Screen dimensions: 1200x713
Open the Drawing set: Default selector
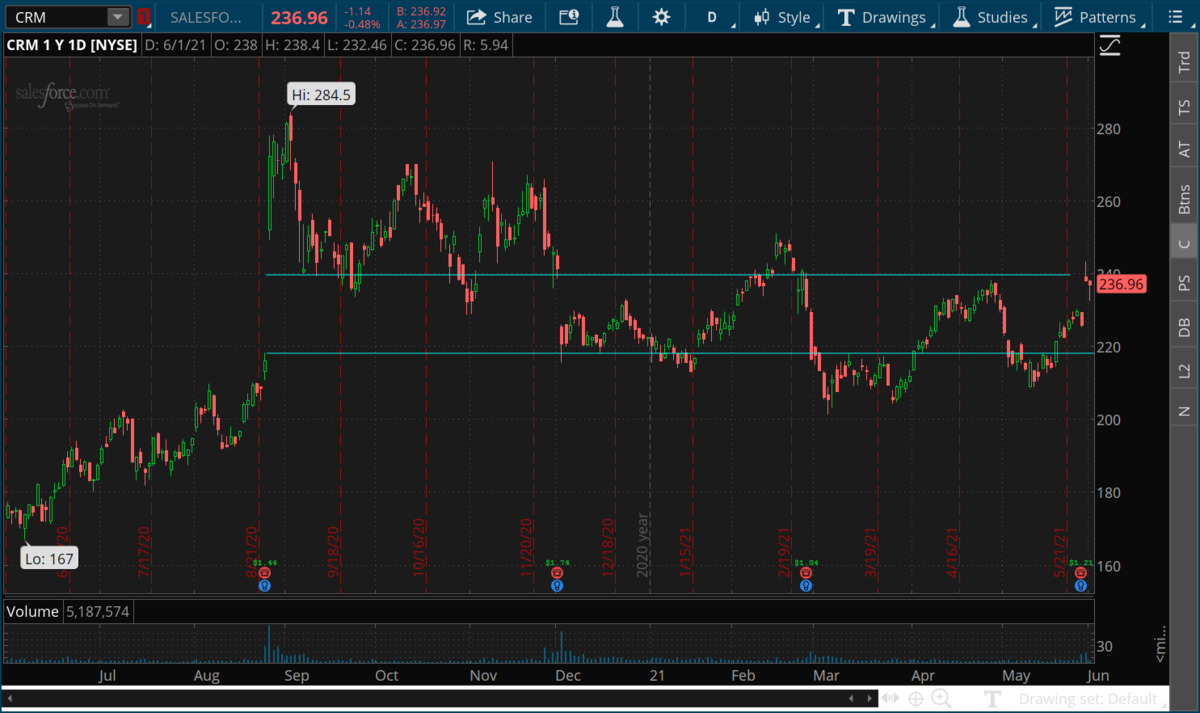pos(1093,699)
